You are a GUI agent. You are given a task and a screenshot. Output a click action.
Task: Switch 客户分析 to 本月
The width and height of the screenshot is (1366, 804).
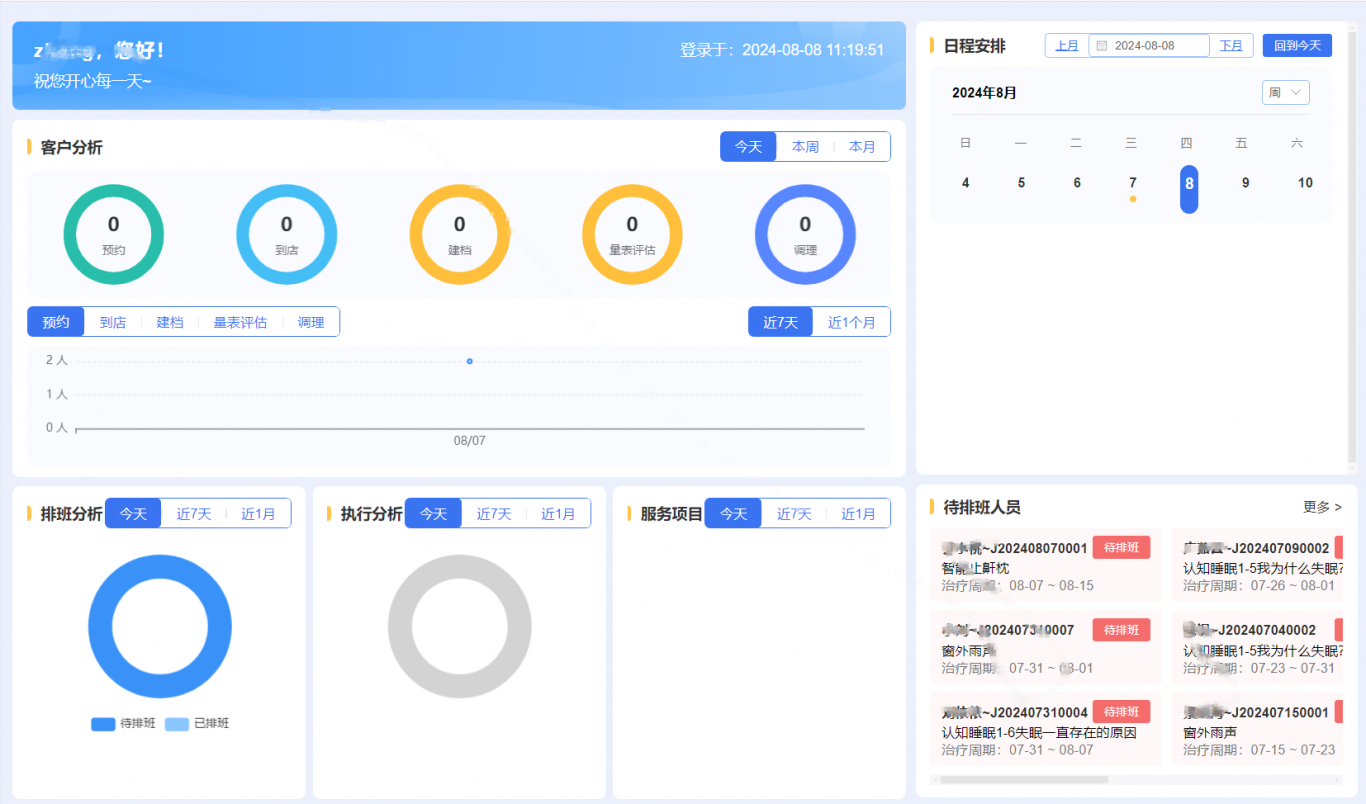coord(862,147)
